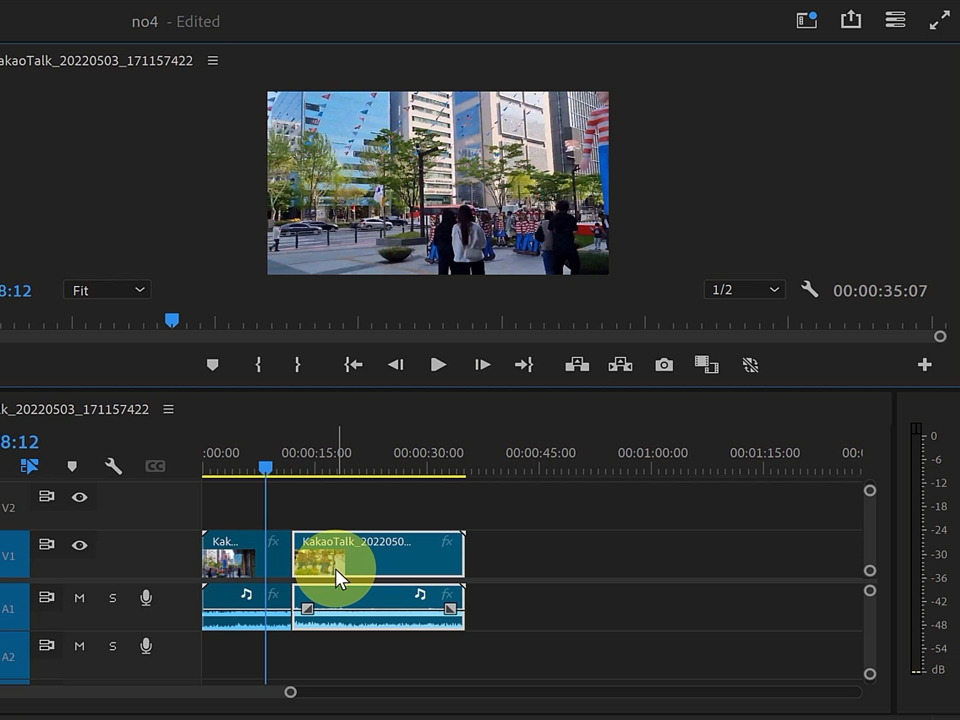Open the Program Monitor panel menu

pos(212,61)
